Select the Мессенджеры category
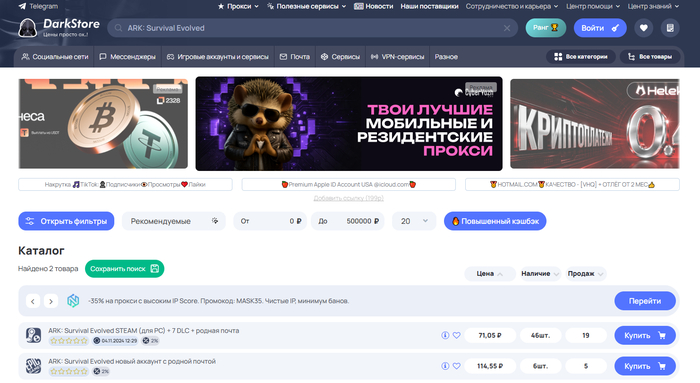Image resolution: width=700 pixels, height=383 pixels. point(128,57)
